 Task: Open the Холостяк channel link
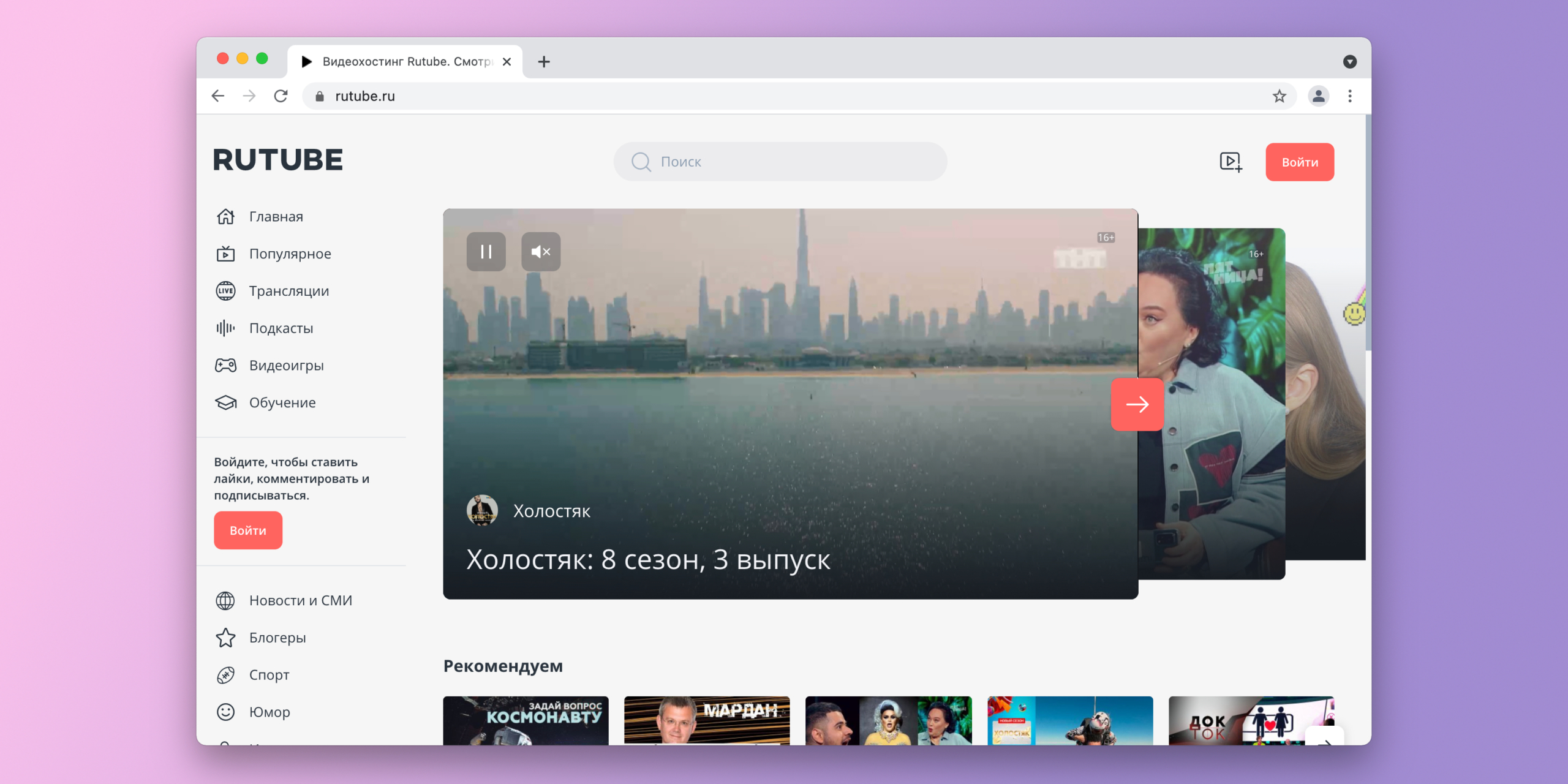click(x=552, y=511)
